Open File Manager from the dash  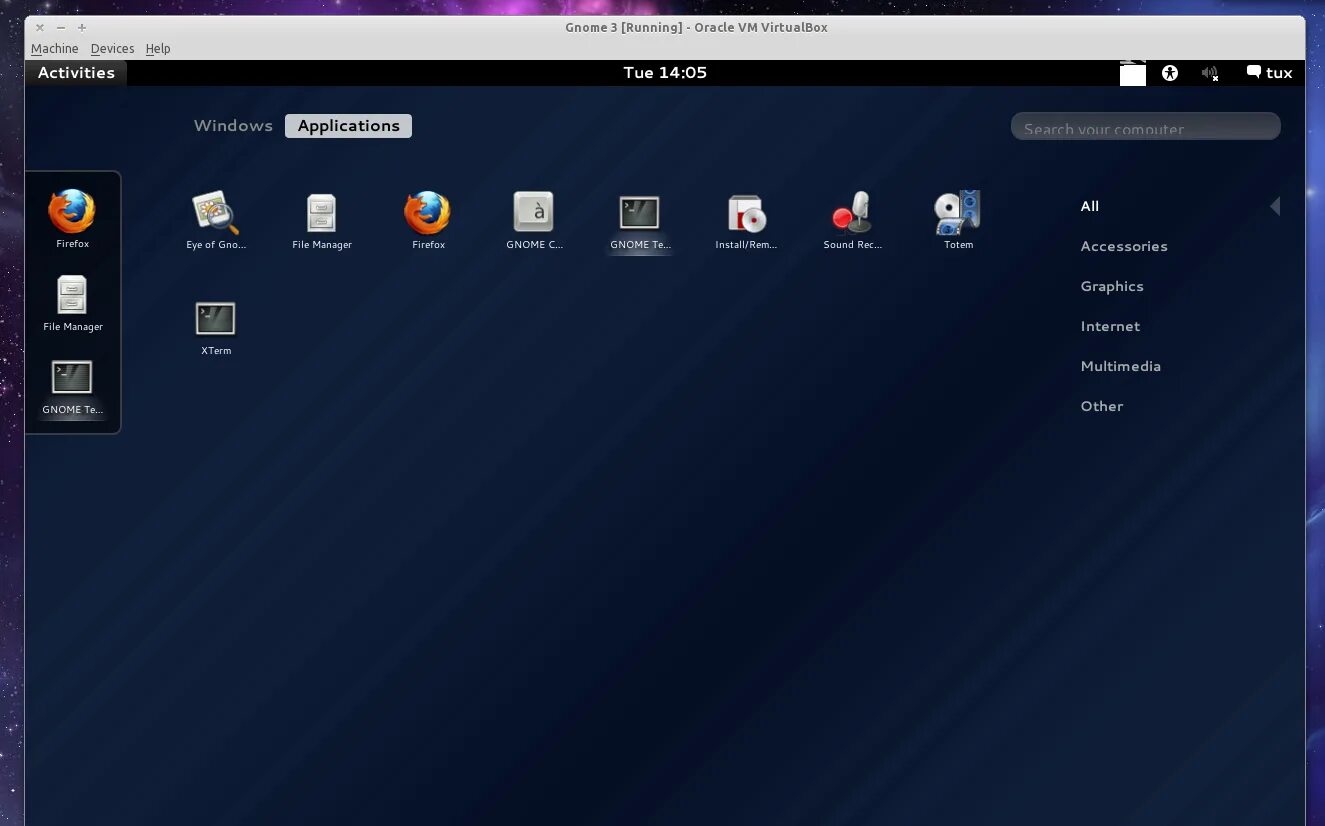pos(71,296)
